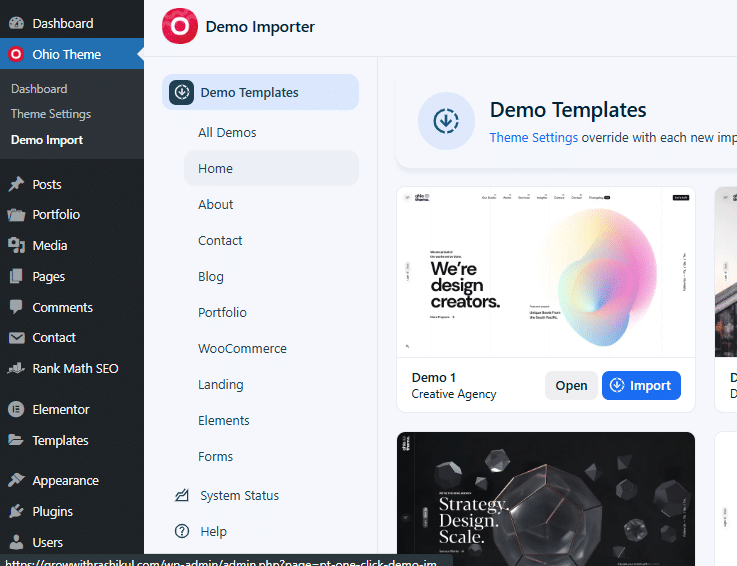Click the Plugins plug icon

pyautogui.click(x=16, y=512)
